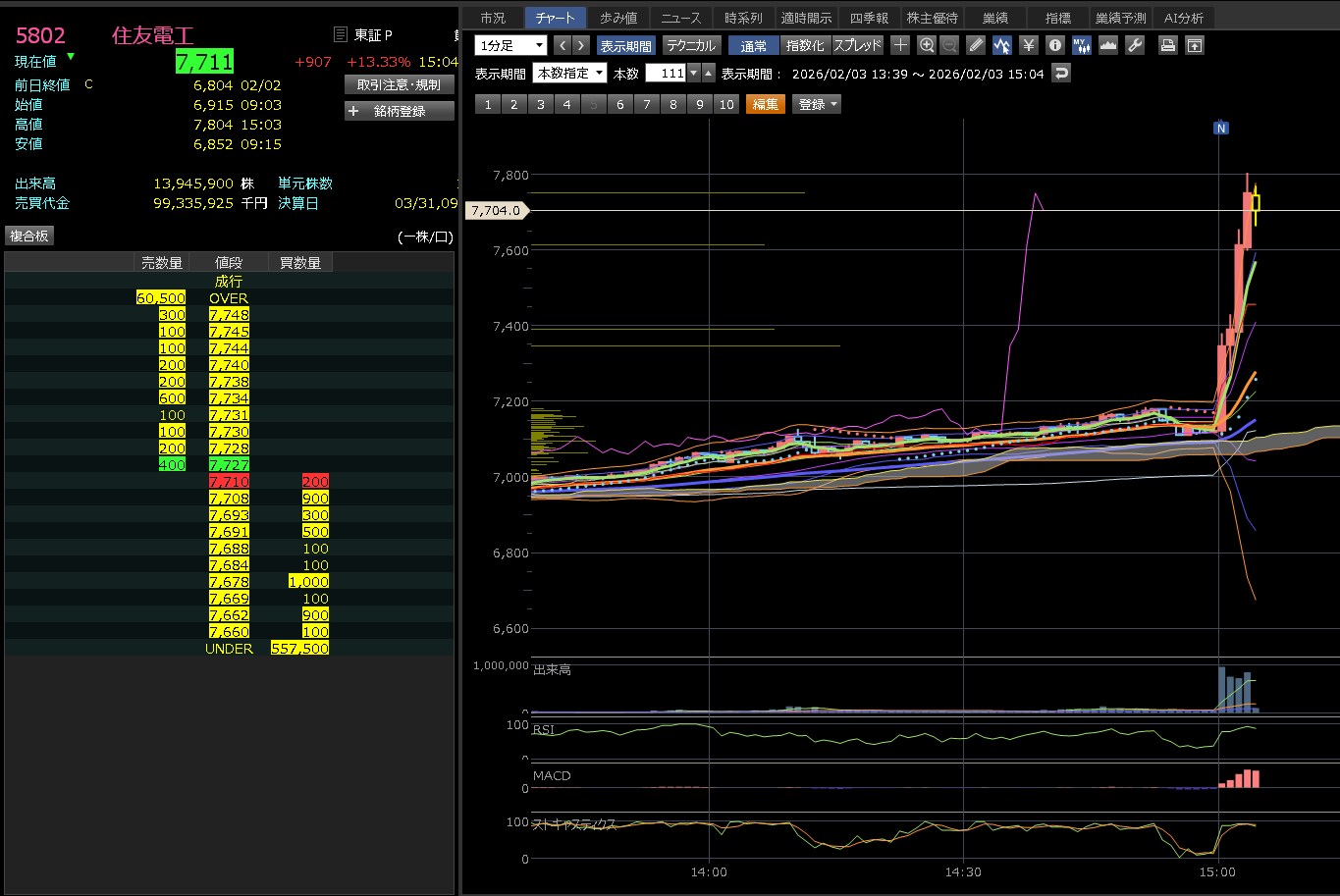Switch chart to スプレッド mode
1340x896 pixels.
point(857,45)
